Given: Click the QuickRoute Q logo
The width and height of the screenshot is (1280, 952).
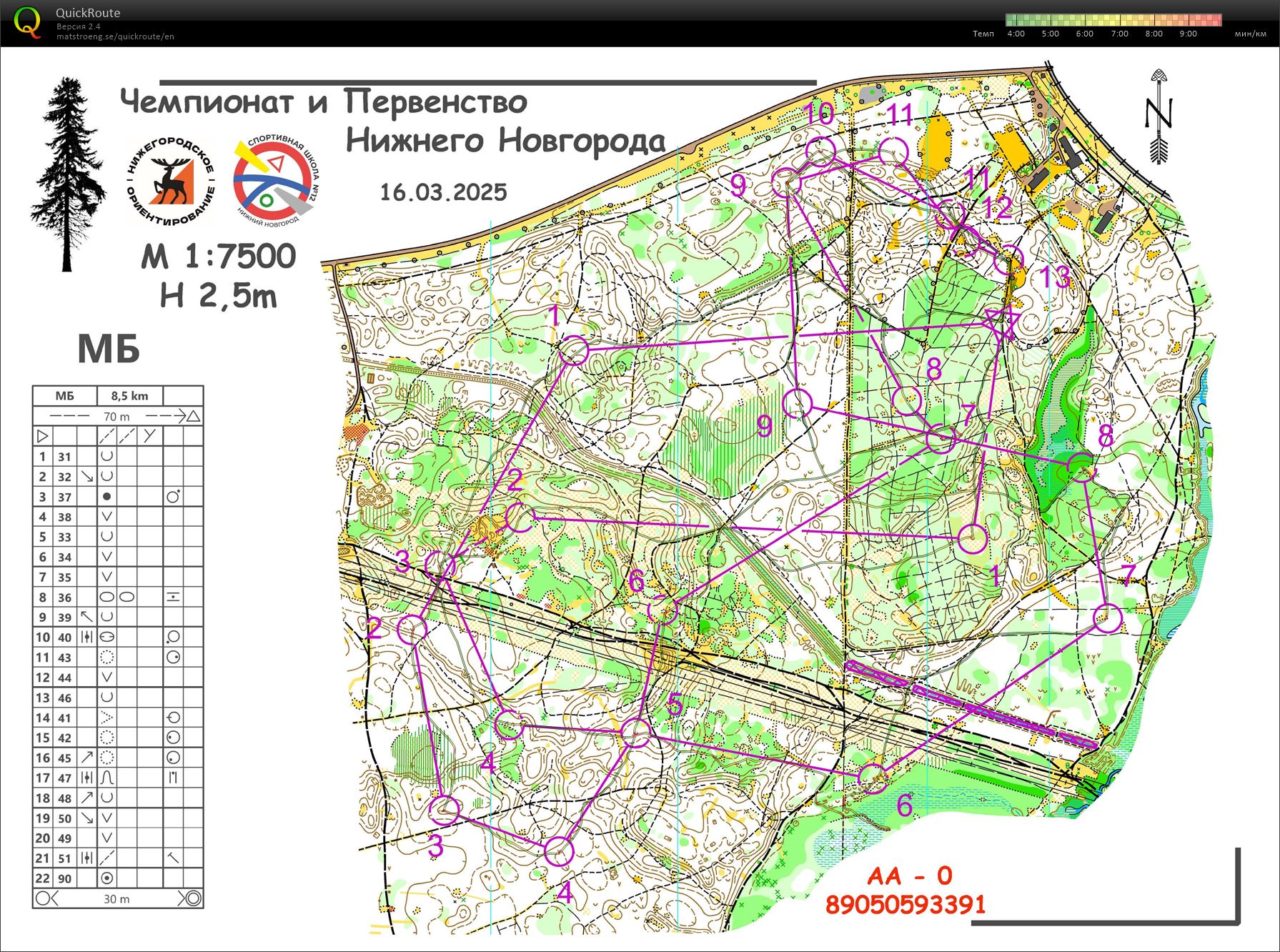Looking at the screenshot, I should point(28,22).
